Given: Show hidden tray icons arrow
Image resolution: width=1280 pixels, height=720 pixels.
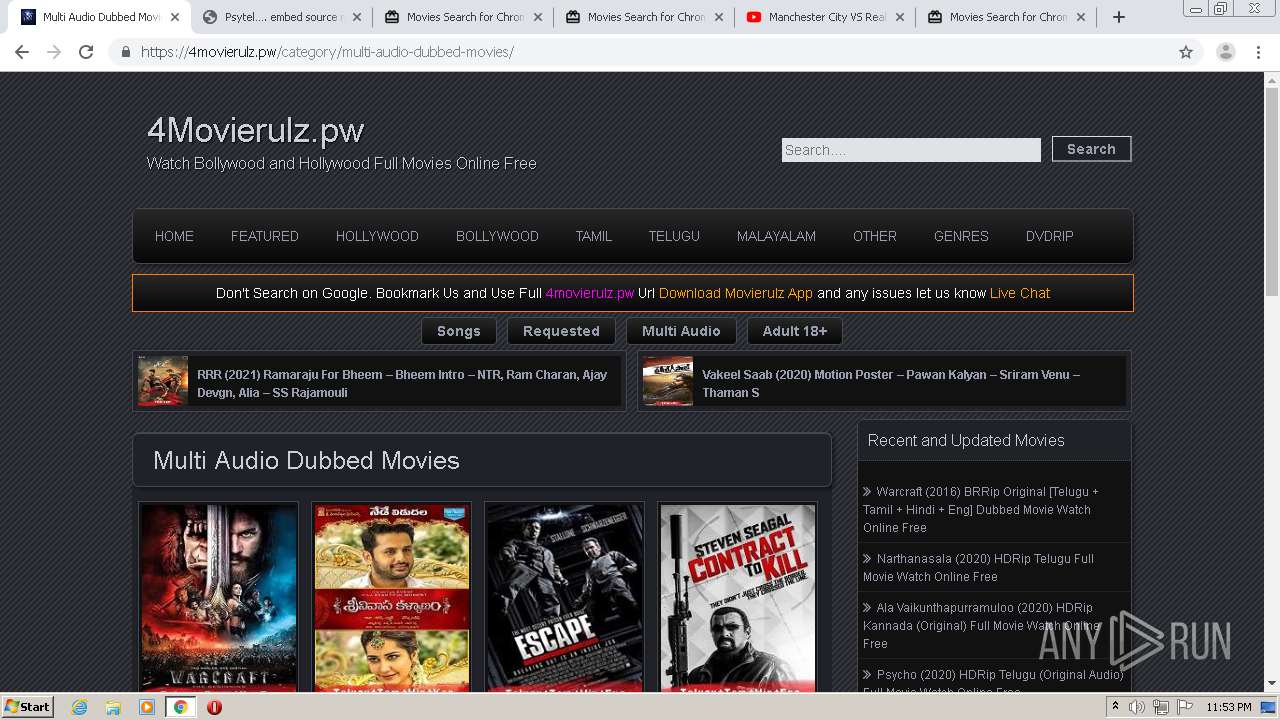Looking at the screenshot, I should click(1115, 707).
